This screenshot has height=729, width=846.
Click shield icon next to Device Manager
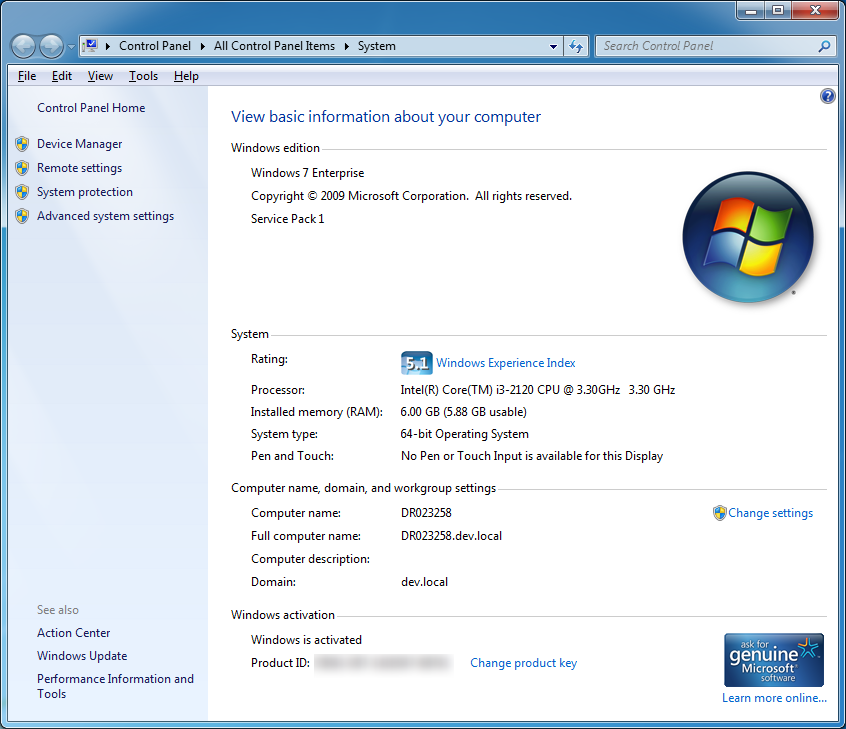[22, 144]
